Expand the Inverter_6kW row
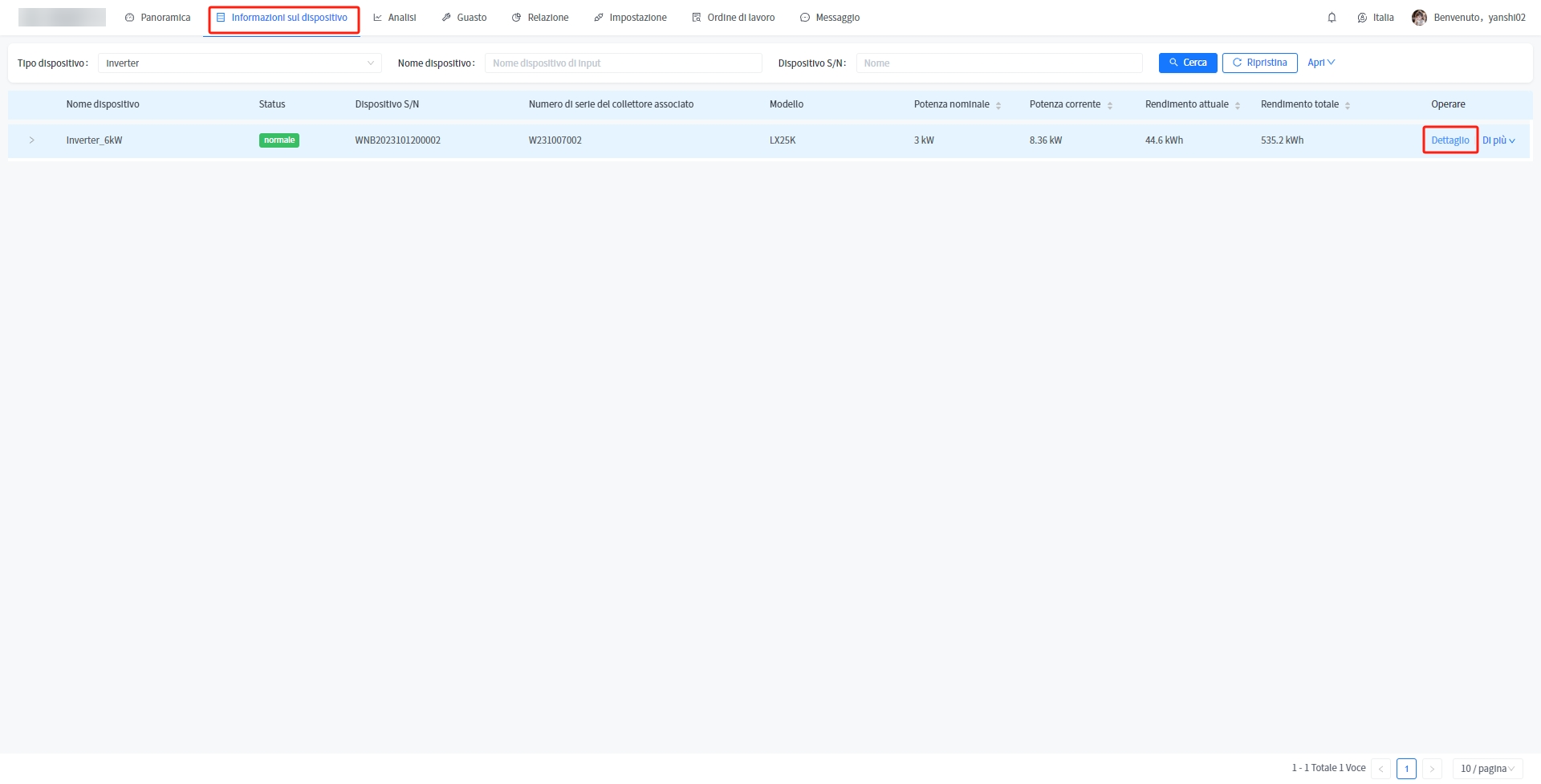 point(32,140)
